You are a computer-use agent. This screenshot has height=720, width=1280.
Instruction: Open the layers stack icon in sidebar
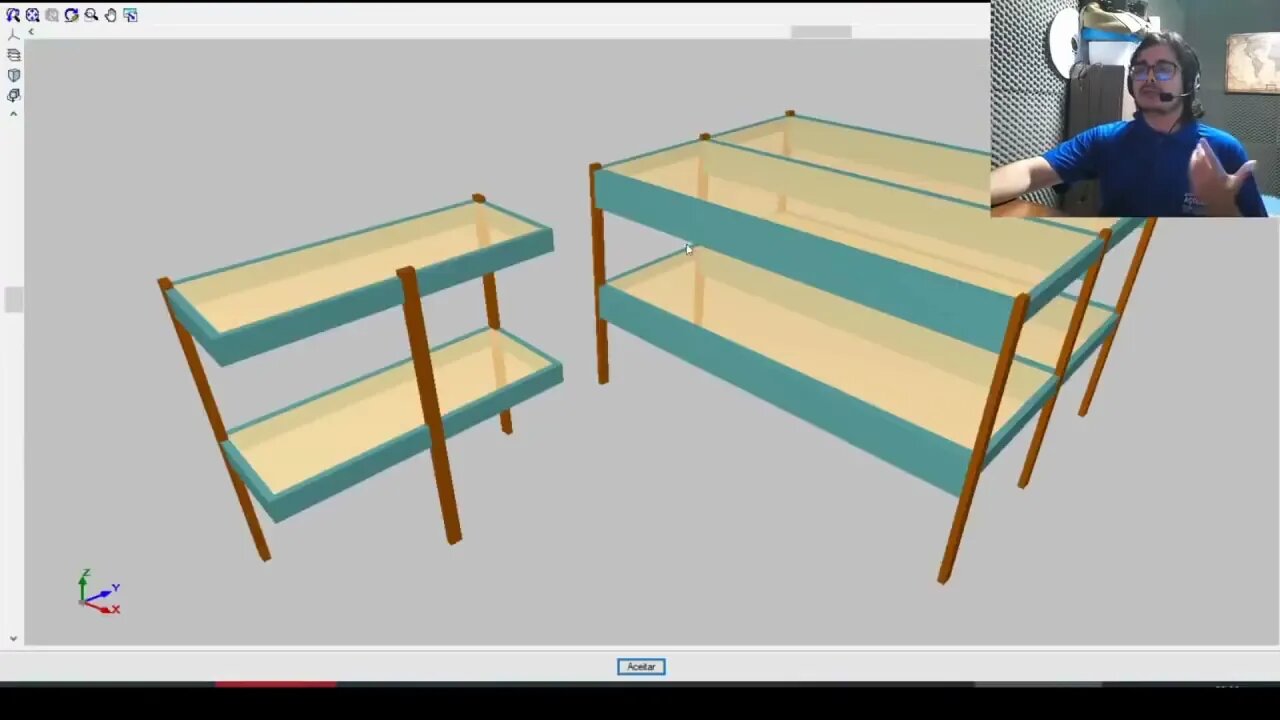[13, 55]
